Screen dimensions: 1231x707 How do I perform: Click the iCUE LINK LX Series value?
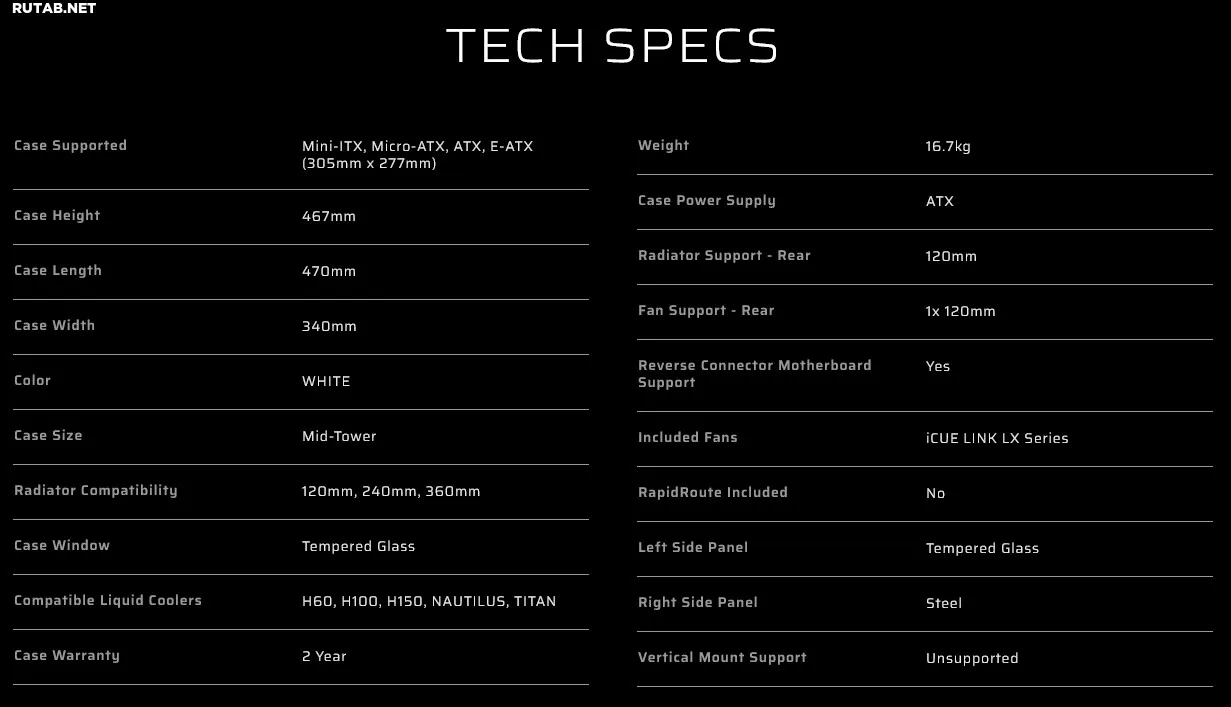click(x=997, y=438)
